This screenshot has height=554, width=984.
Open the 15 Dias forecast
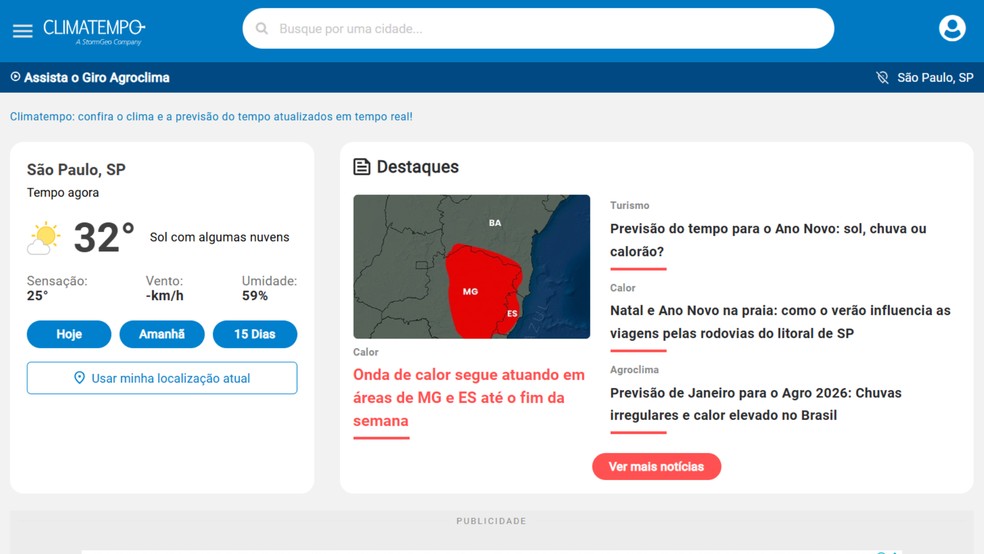coord(255,334)
